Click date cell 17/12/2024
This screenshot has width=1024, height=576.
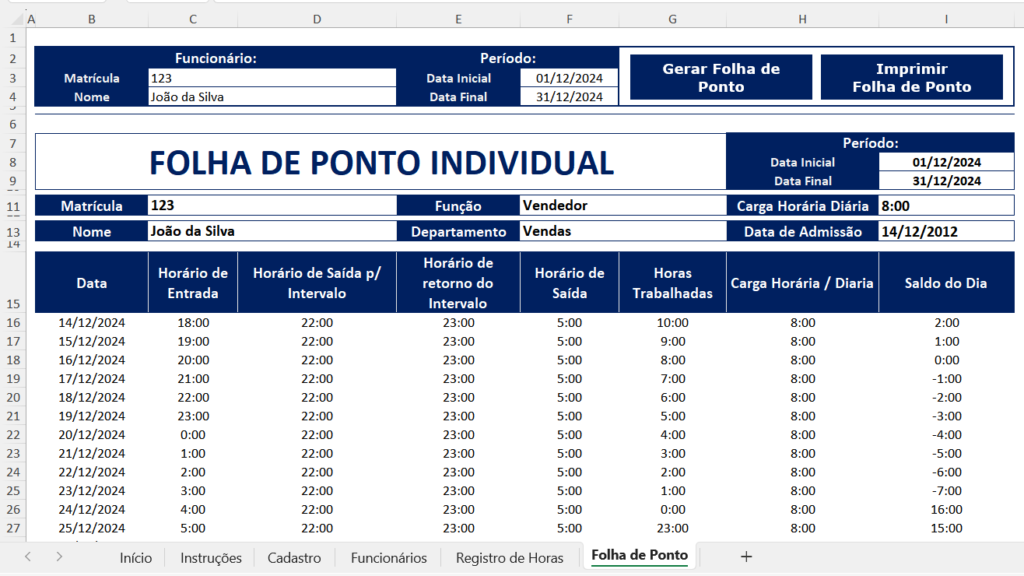tap(91, 379)
